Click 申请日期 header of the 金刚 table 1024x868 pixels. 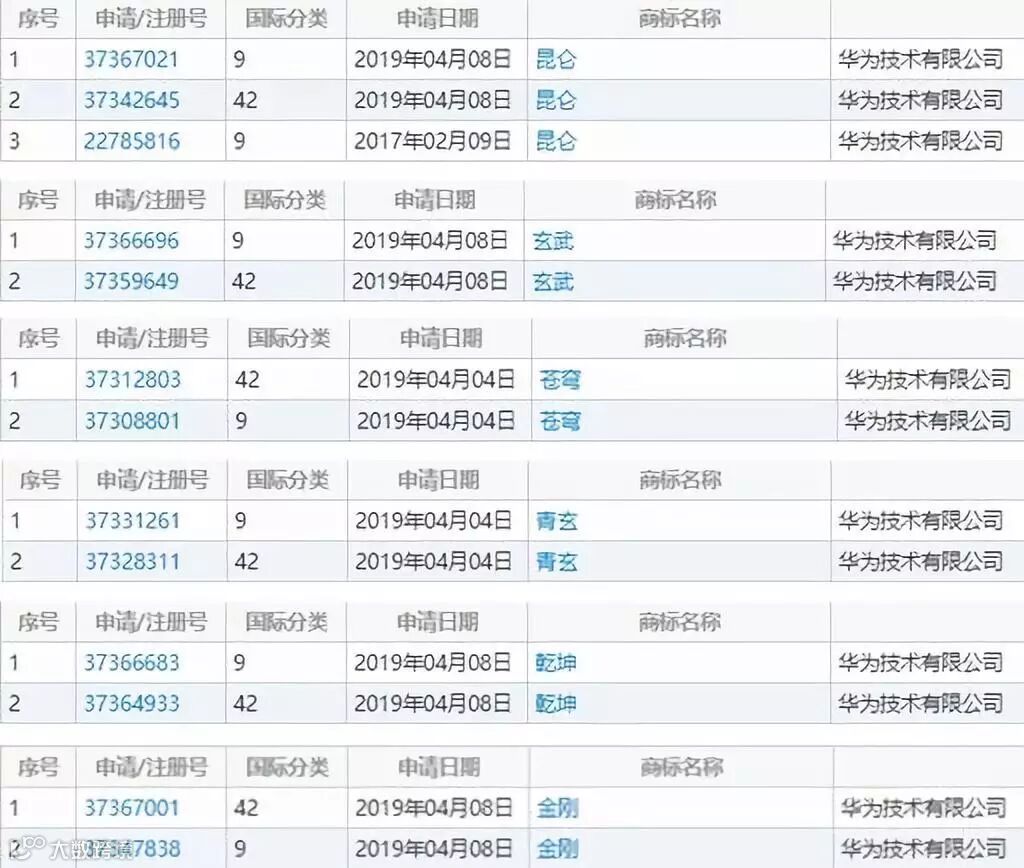(439, 766)
